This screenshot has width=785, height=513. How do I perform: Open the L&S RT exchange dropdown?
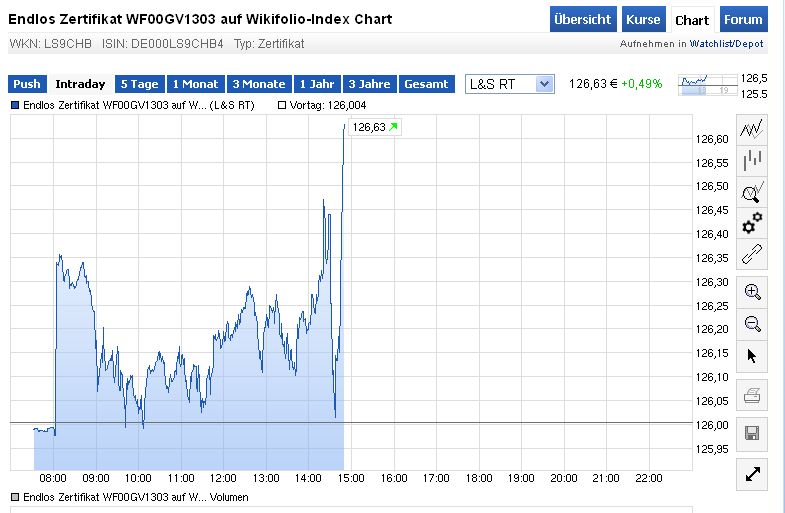pos(510,84)
